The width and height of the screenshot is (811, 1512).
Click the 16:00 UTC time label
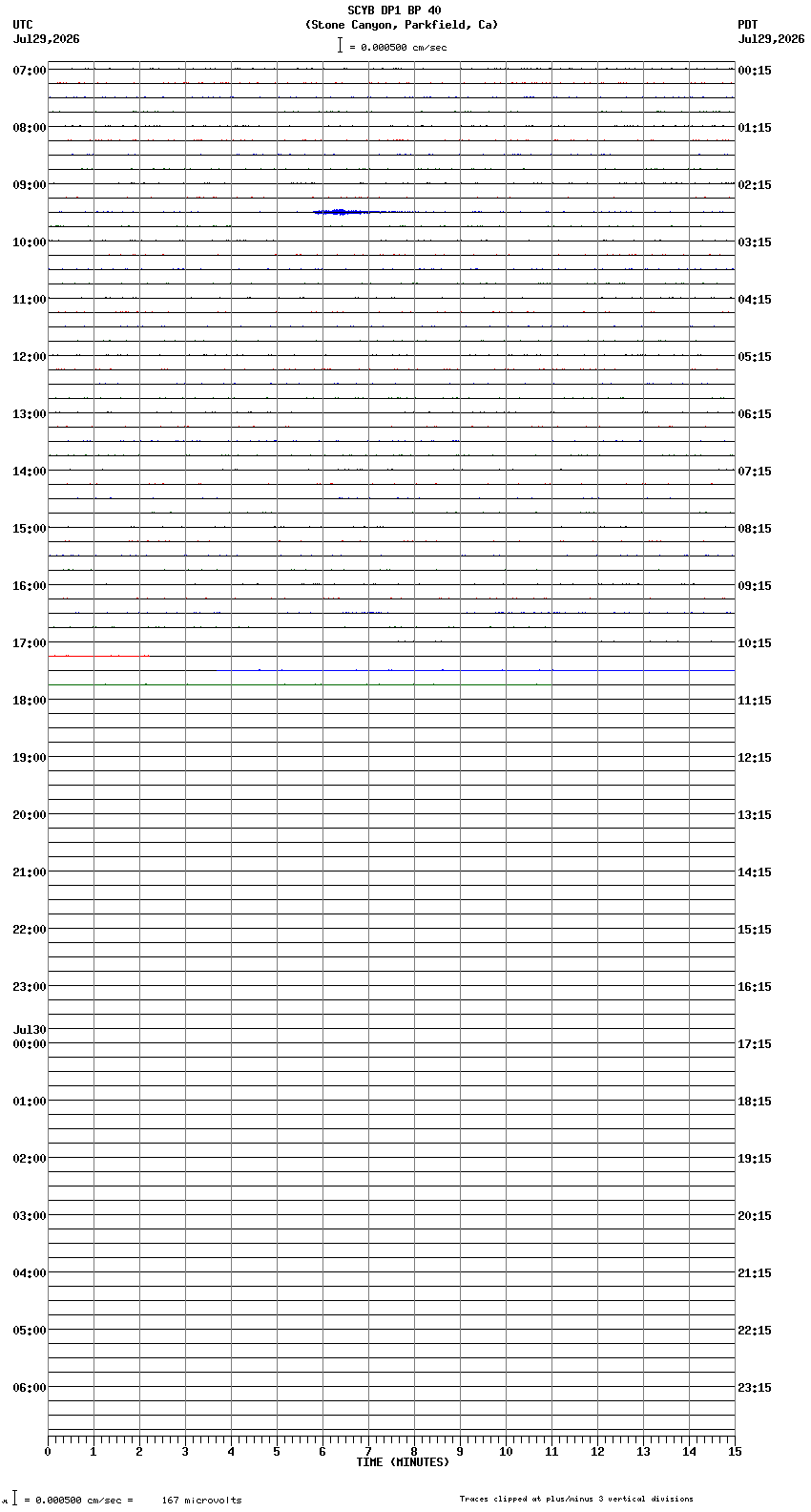click(x=30, y=586)
